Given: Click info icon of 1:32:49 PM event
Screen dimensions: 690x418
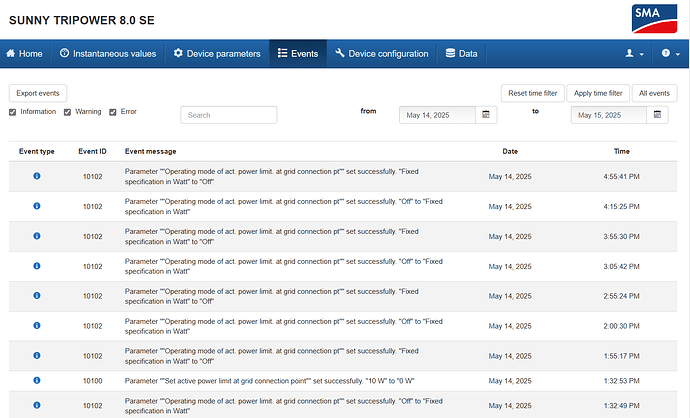Looking at the screenshot, I should tap(37, 405).
